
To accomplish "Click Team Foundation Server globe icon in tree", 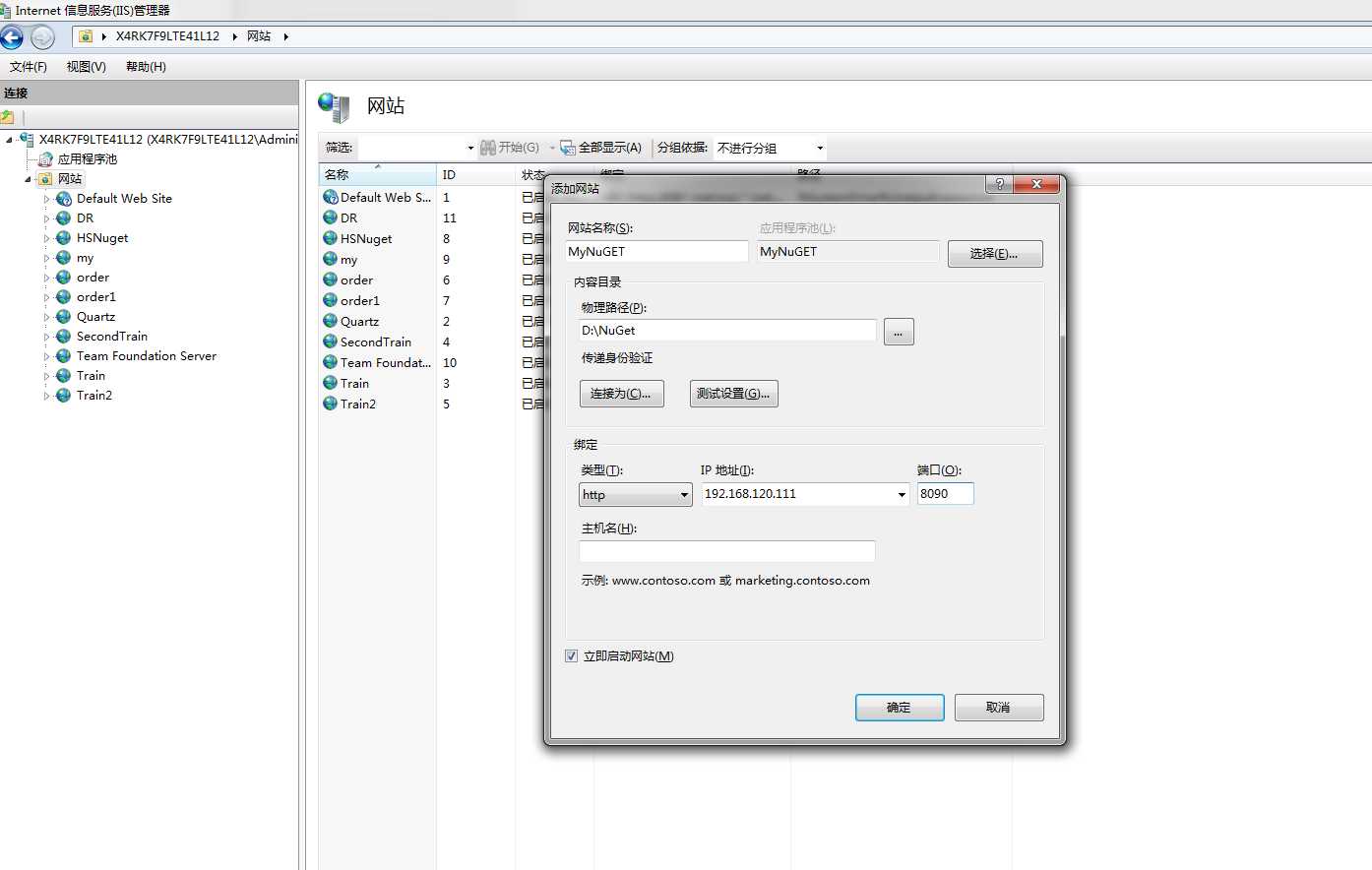I will (x=64, y=356).
